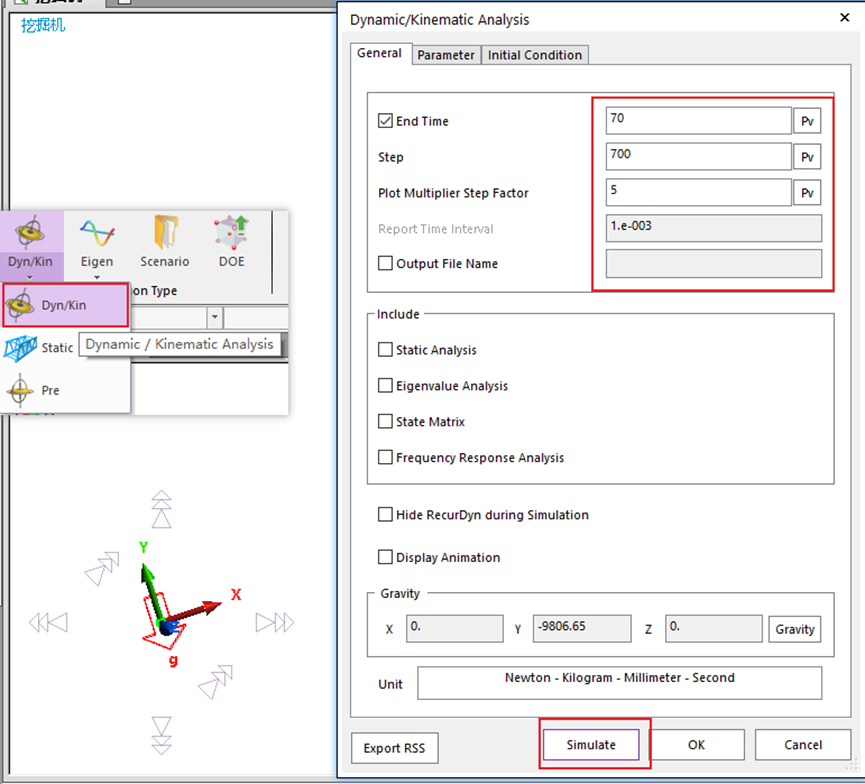Click Export RSS button
The image size is (865, 784).
pyautogui.click(x=394, y=748)
